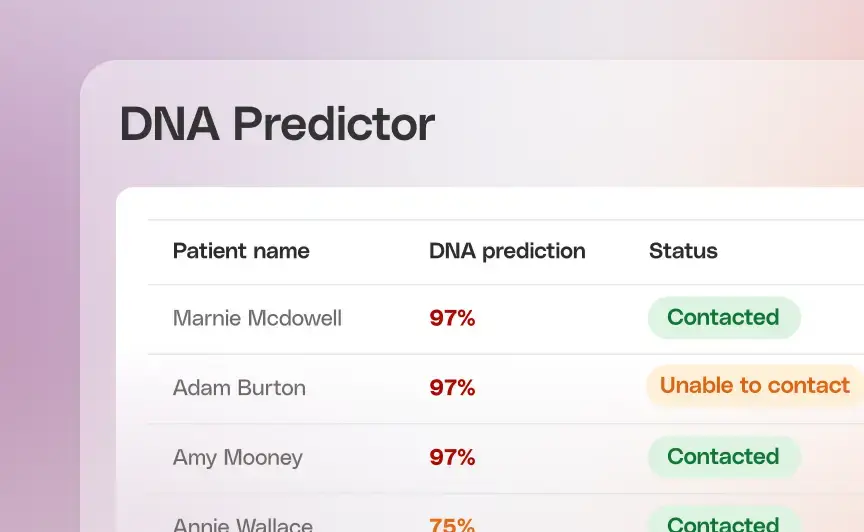Image resolution: width=864 pixels, height=532 pixels.
Task: Select Adam Burton's name
Action: pyautogui.click(x=239, y=388)
